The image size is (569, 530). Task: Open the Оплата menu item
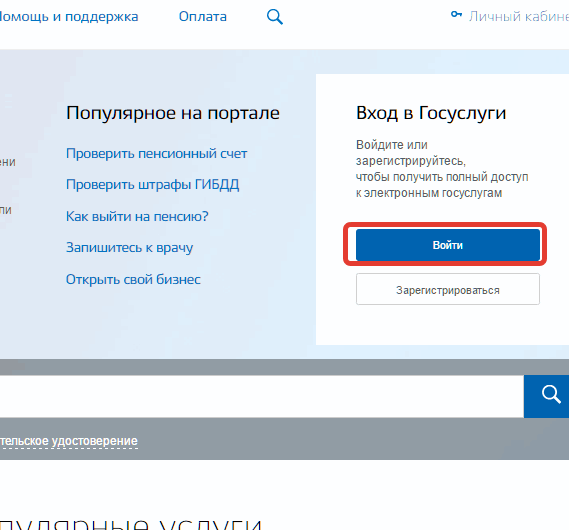click(202, 17)
